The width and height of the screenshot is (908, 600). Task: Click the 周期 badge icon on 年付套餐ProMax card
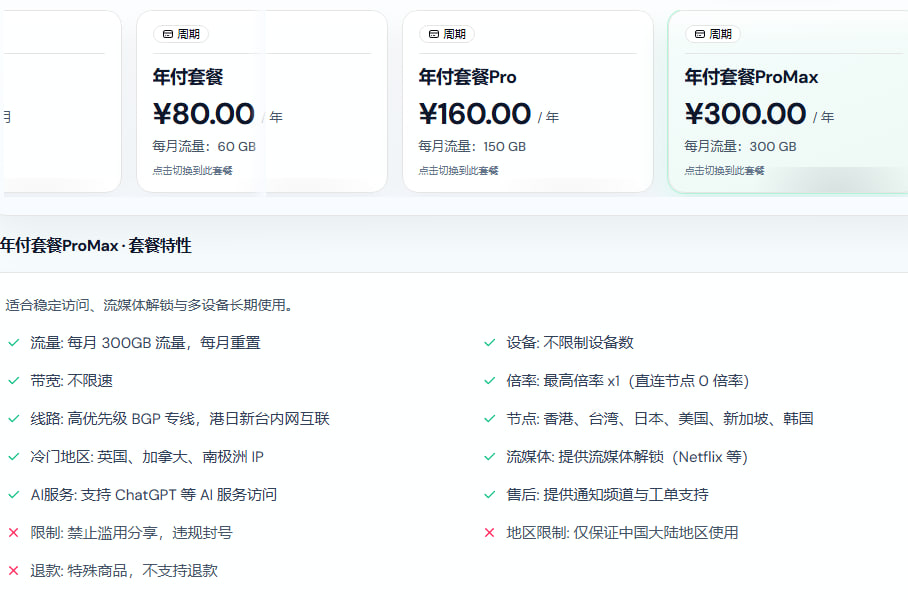point(699,34)
